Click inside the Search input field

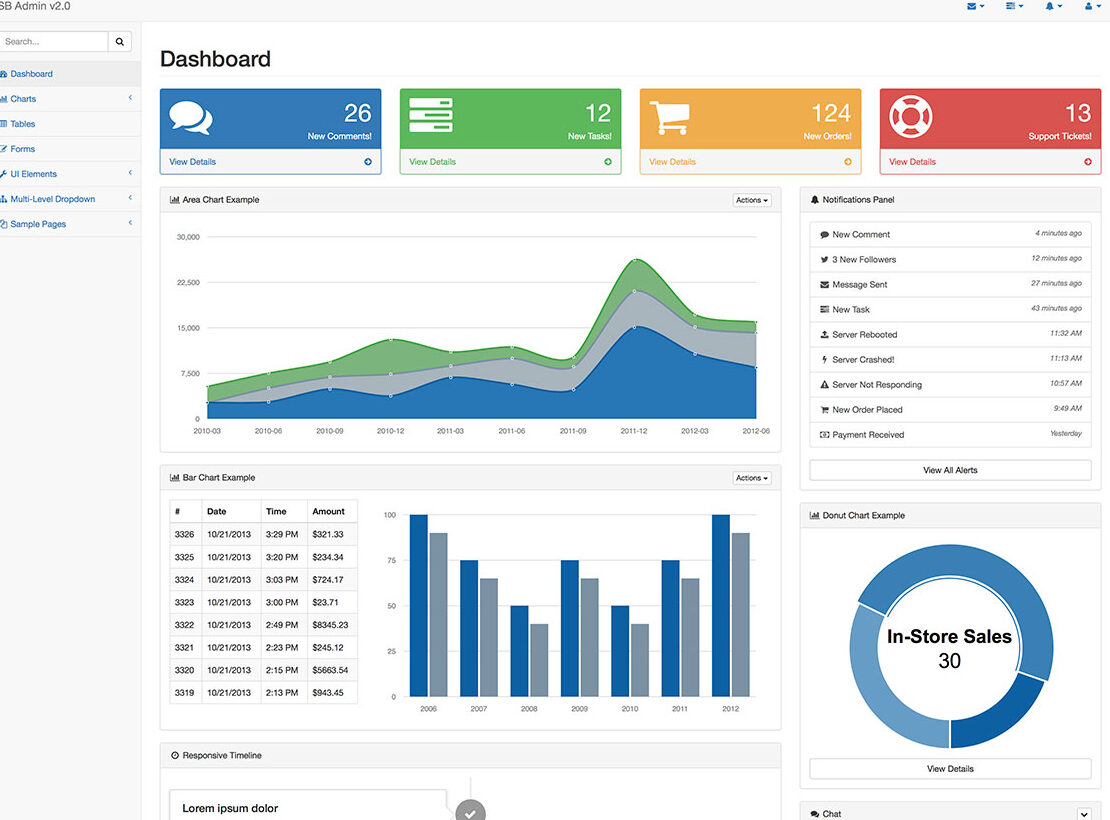54,42
